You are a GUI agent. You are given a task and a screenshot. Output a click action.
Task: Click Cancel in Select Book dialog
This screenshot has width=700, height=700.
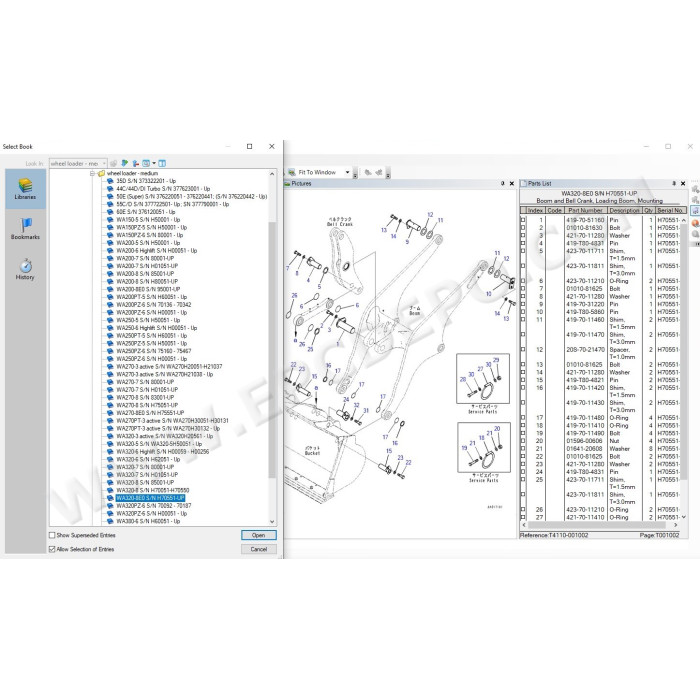[258, 549]
